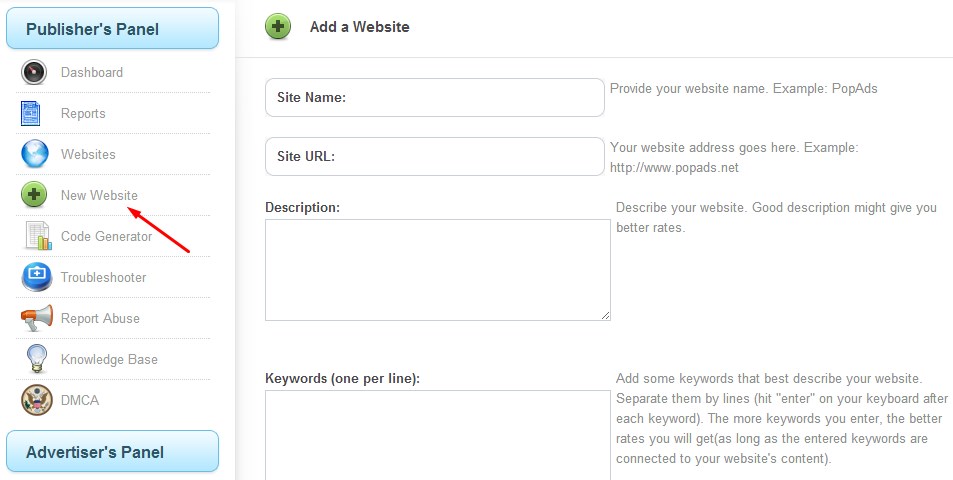Screen dimensions: 953x480
Task: Click inside the Description text area
Action: (x=437, y=270)
